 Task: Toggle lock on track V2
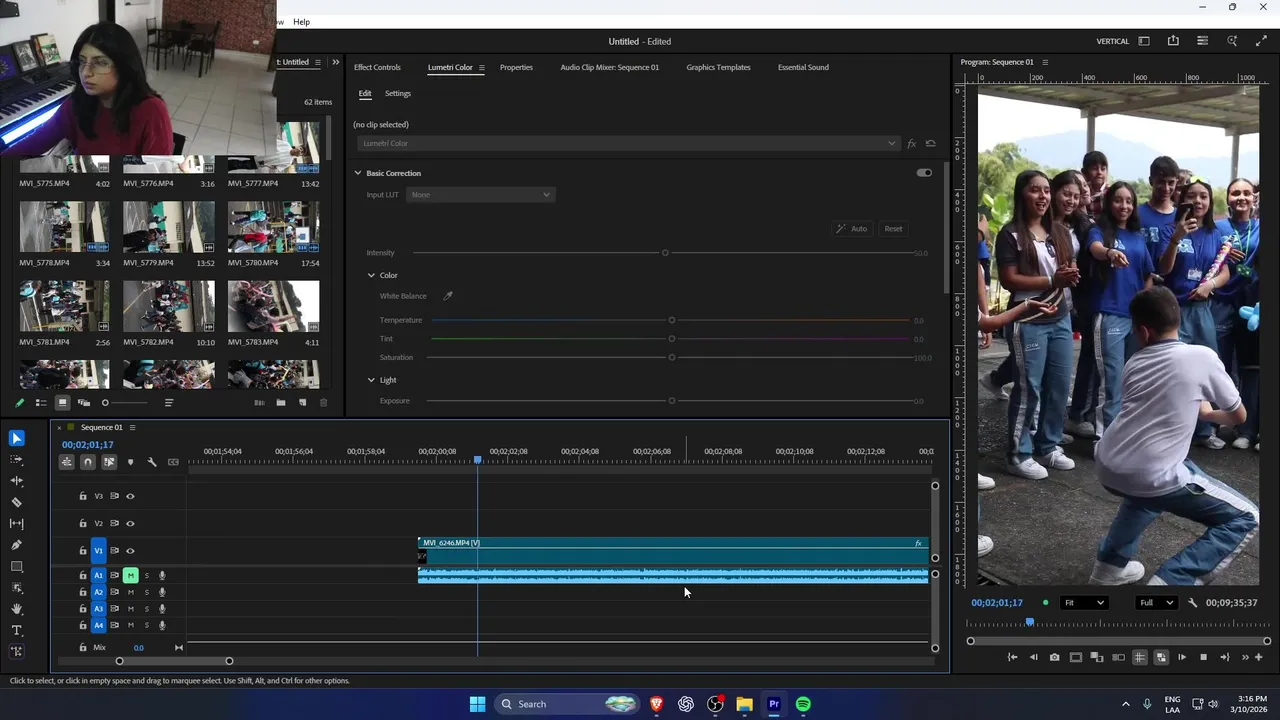(83, 523)
